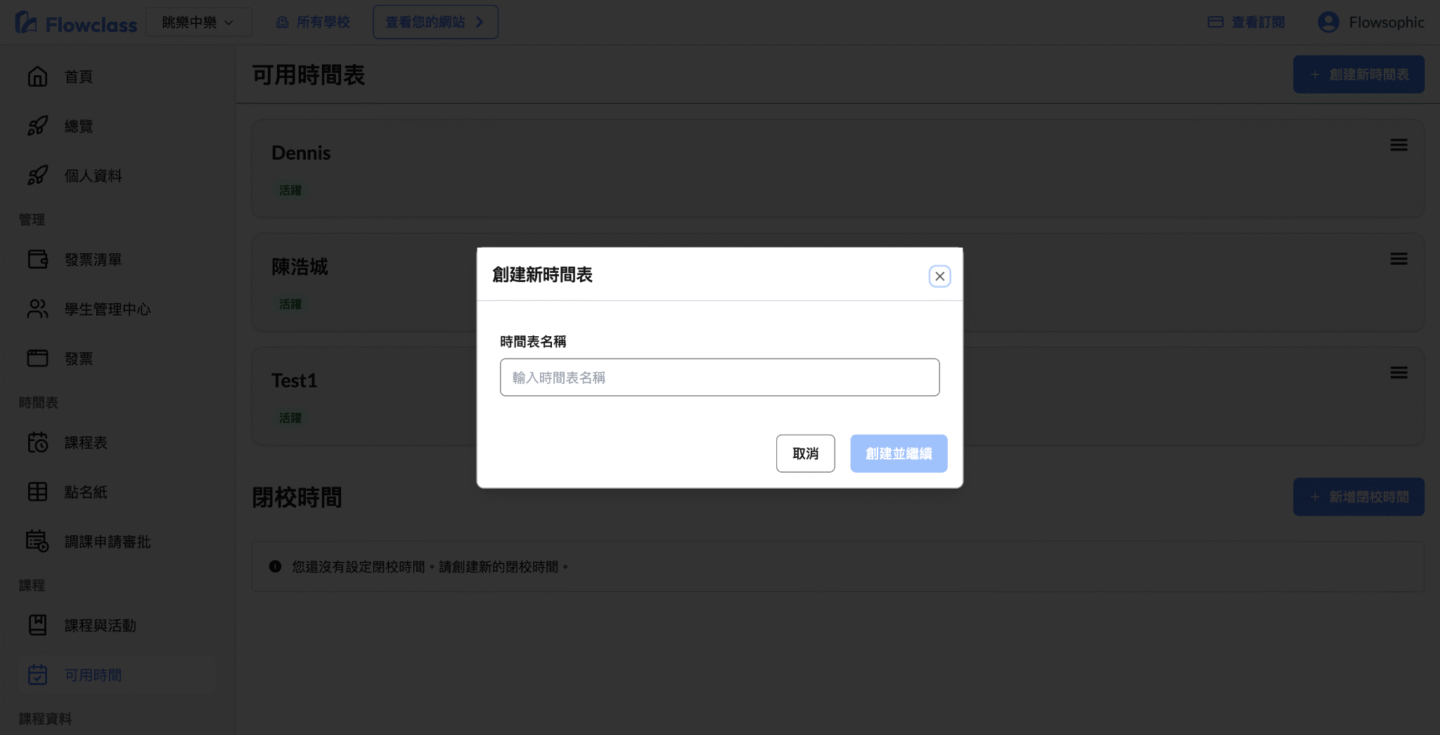Navigate to 調課申請審批 in sidebar
This screenshot has width=1440, height=735.
click(107, 542)
